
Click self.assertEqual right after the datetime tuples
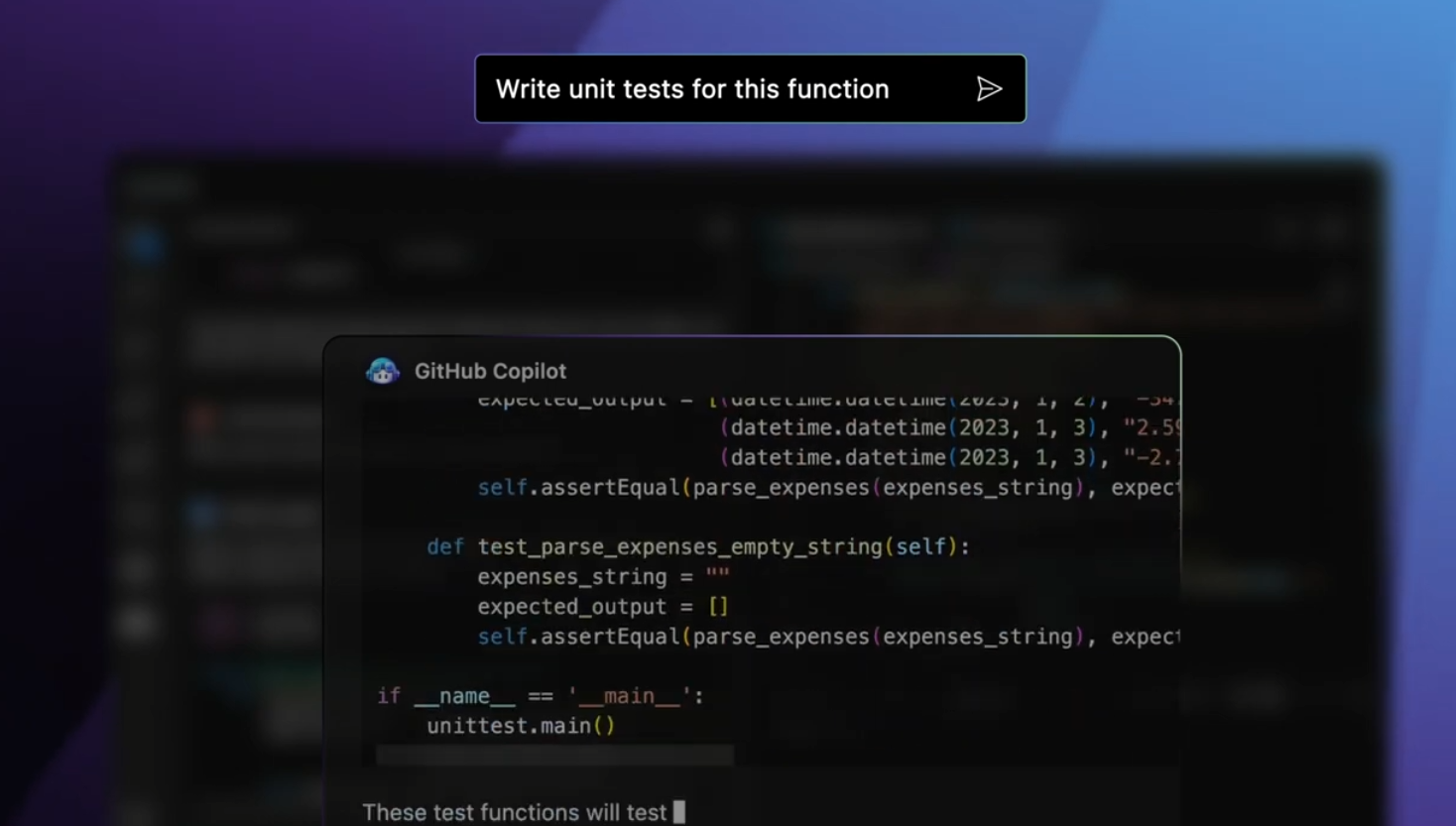point(578,488)
